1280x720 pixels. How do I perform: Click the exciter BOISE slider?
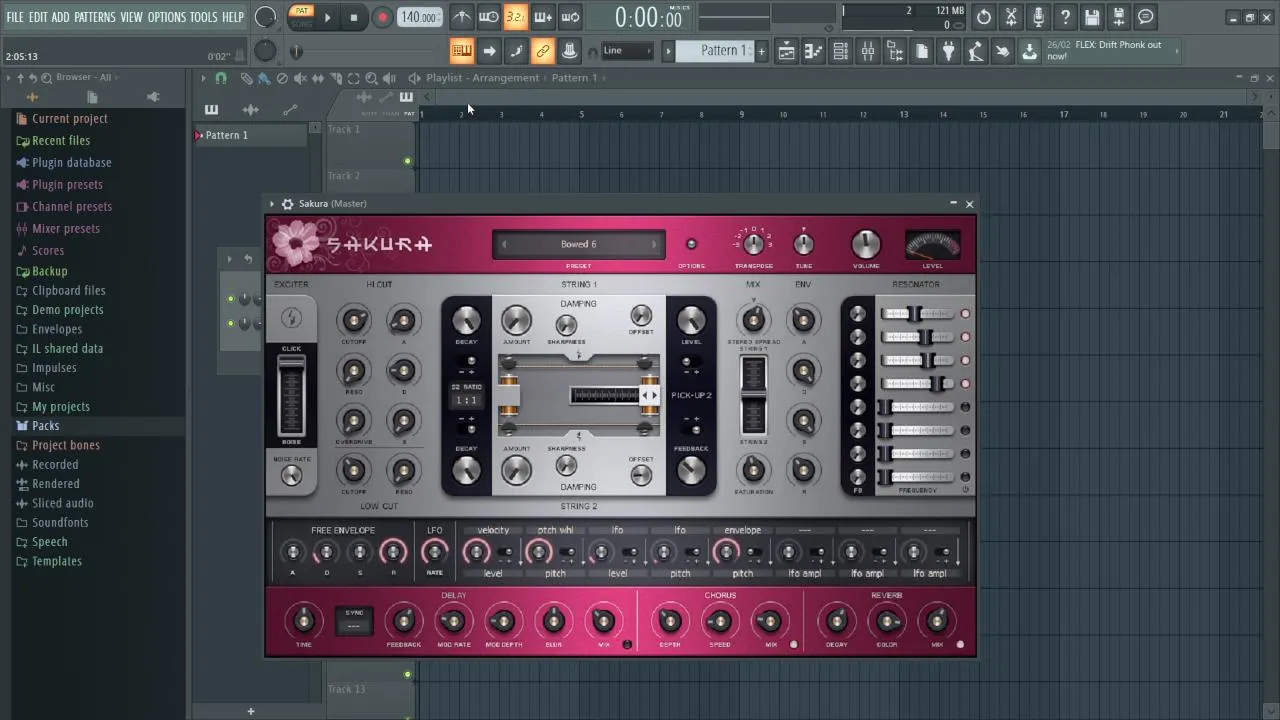pos(291,397)
